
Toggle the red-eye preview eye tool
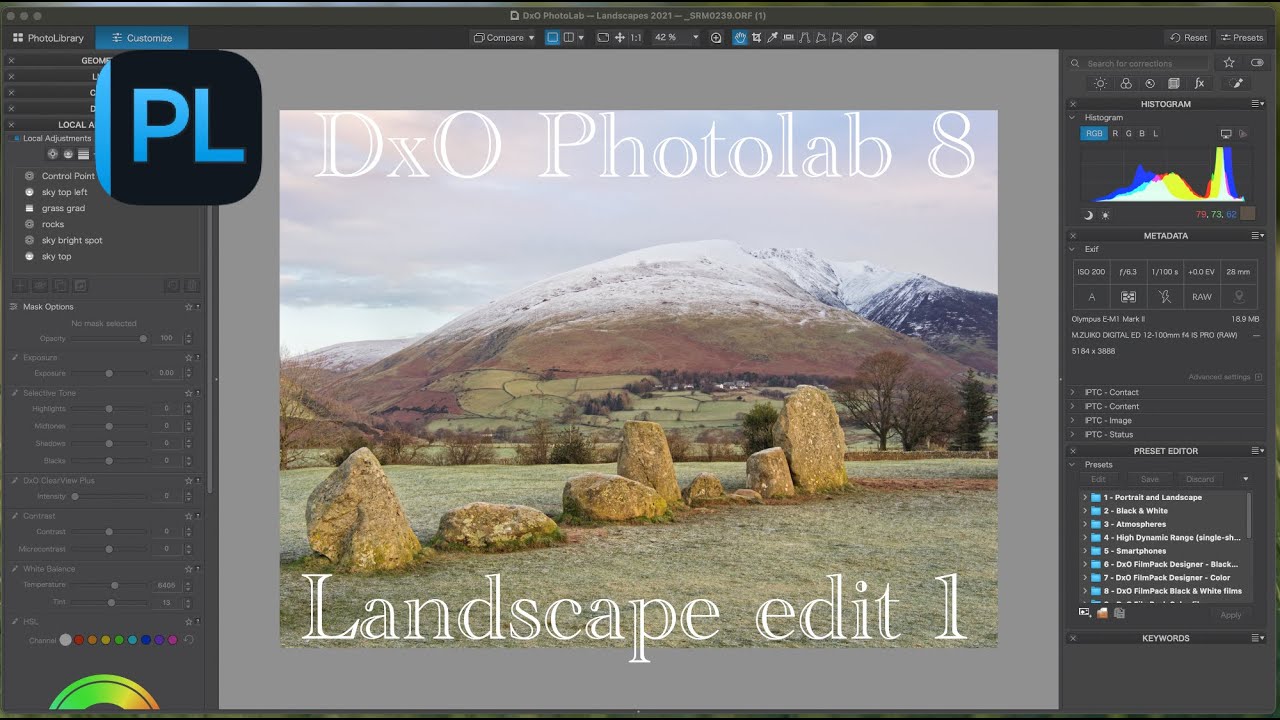(x=869, y=37)
